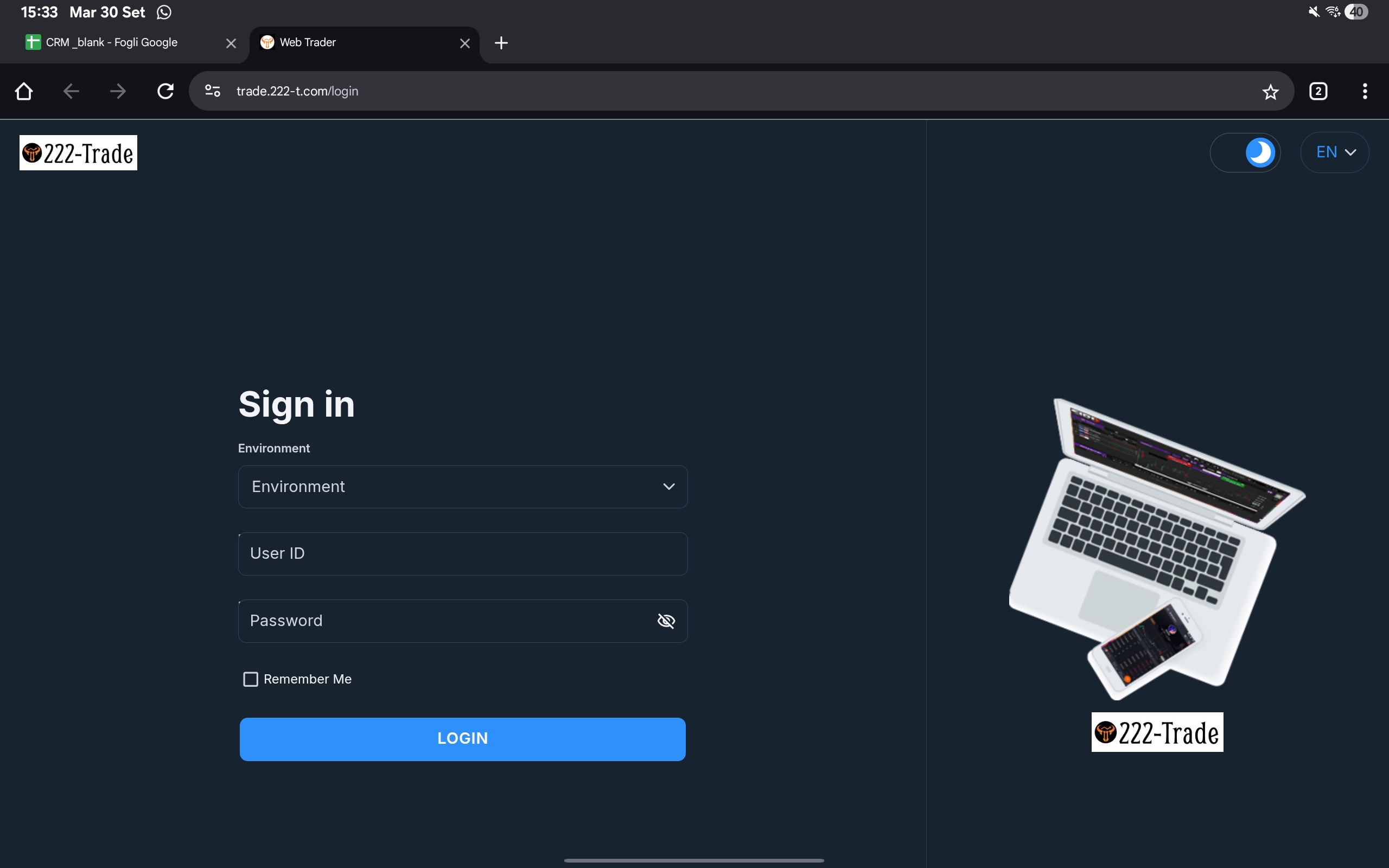Open the EN language selector
This screenshot has height=868, width=1389.
(1335, 152)
